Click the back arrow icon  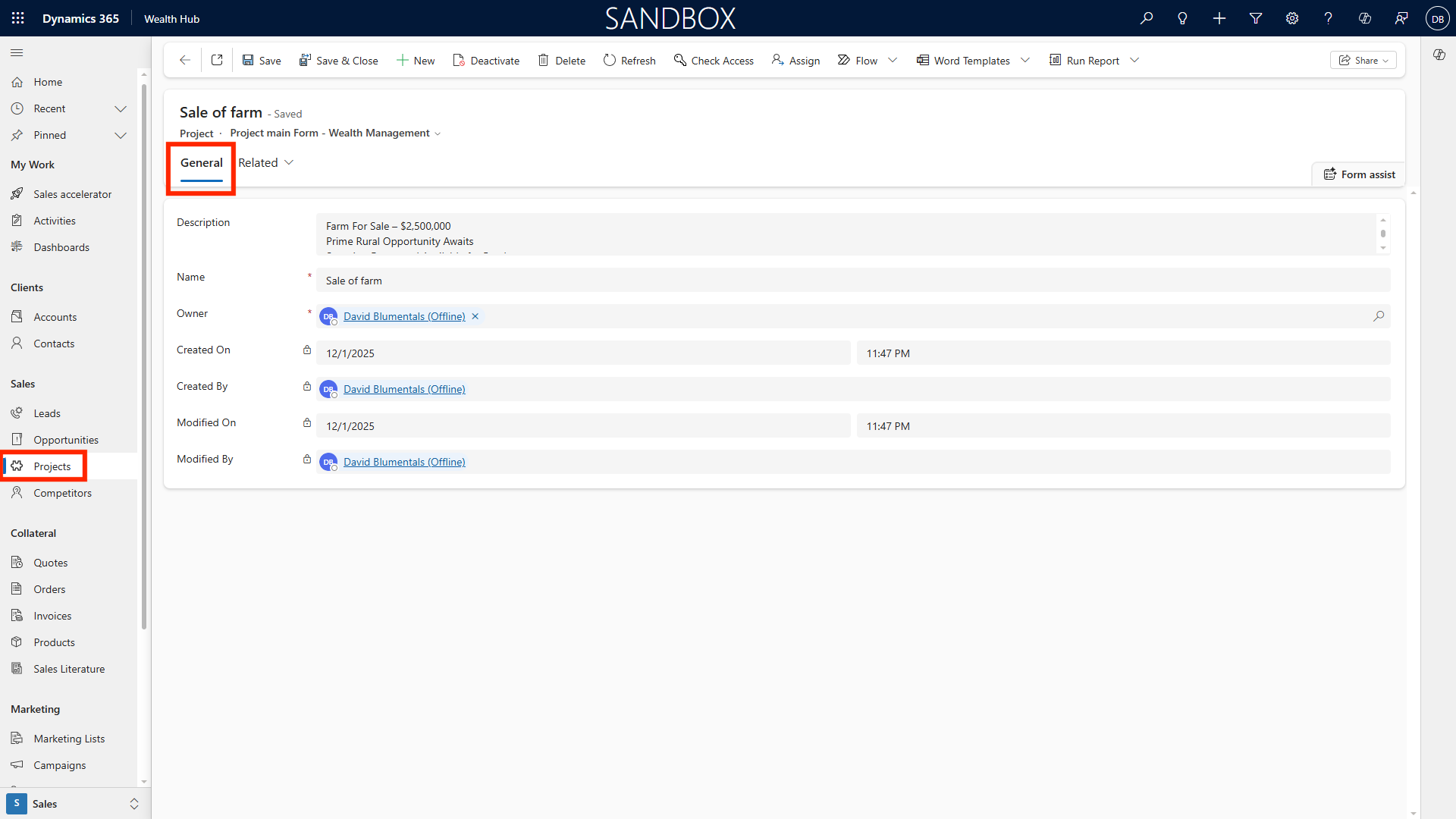[184, 60]
